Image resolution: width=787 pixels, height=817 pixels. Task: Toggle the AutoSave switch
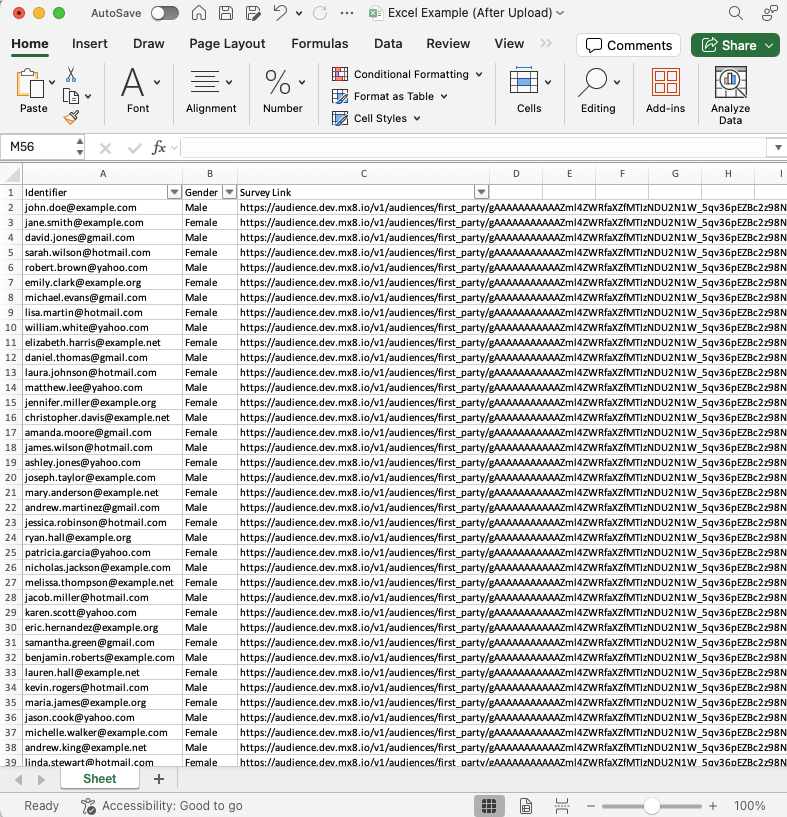click(164, 14)
